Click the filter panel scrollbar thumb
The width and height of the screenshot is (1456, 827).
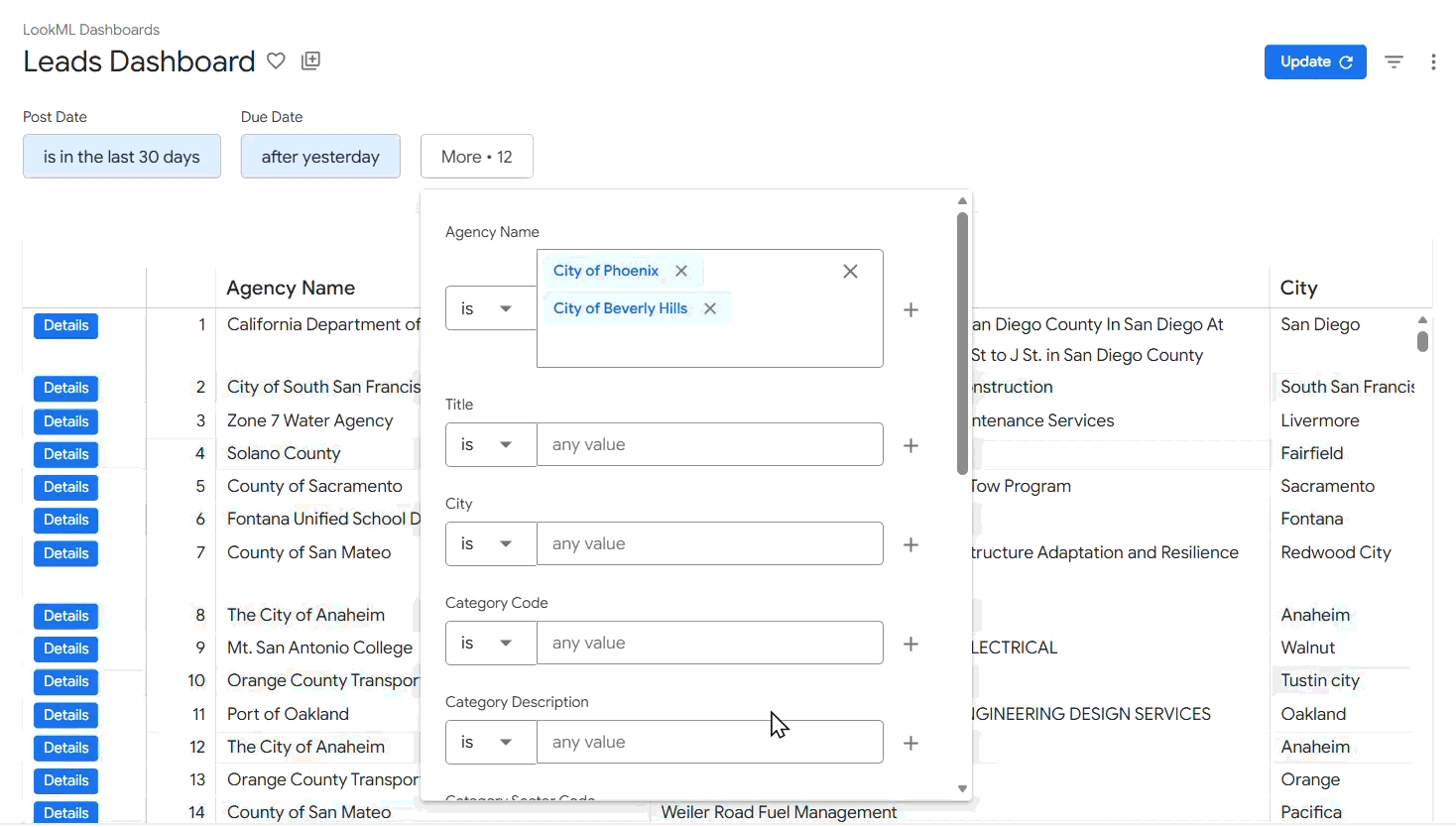pos(962,343)
